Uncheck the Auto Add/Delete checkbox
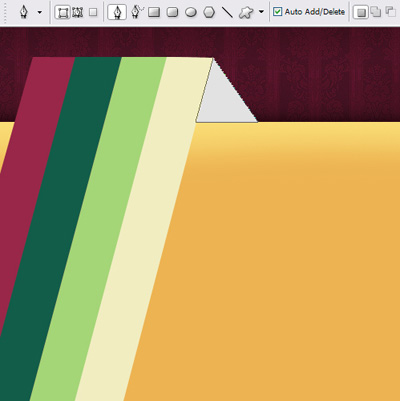Viewport: 400px width, 401px height. (277, 12)
